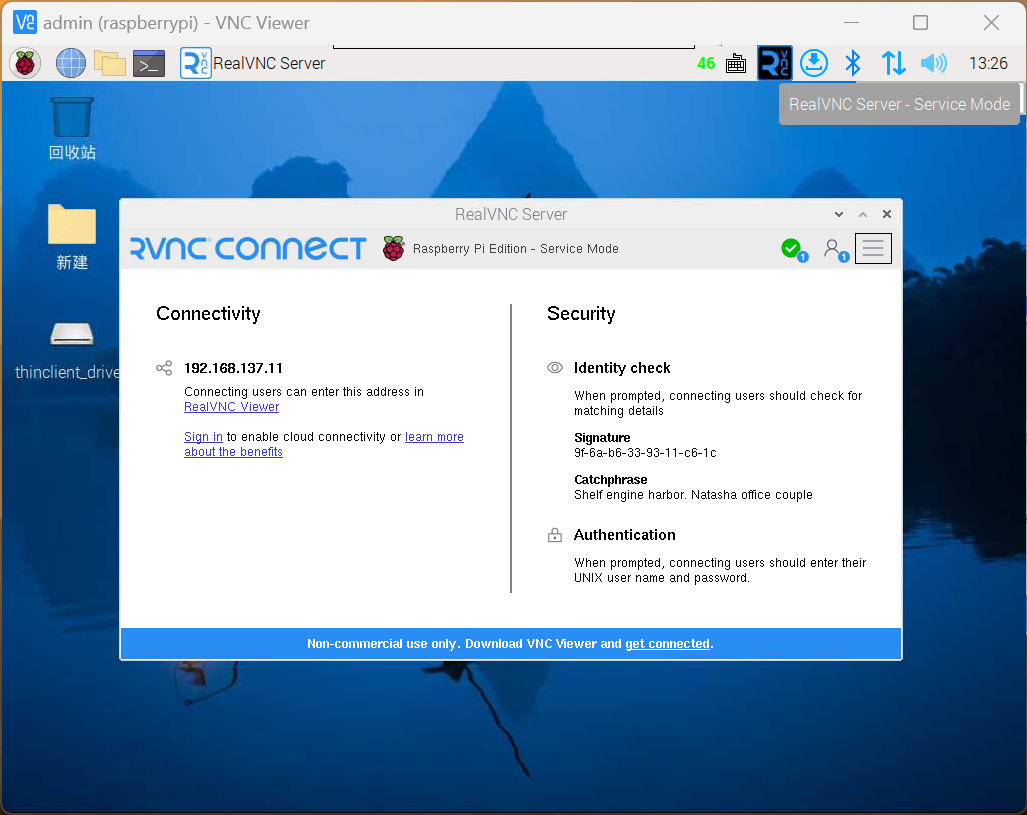Image resolution: width=1027 pixels, height=815 pixels.
Task: Click the IP address 192.168.137.11
Action: 233,368
